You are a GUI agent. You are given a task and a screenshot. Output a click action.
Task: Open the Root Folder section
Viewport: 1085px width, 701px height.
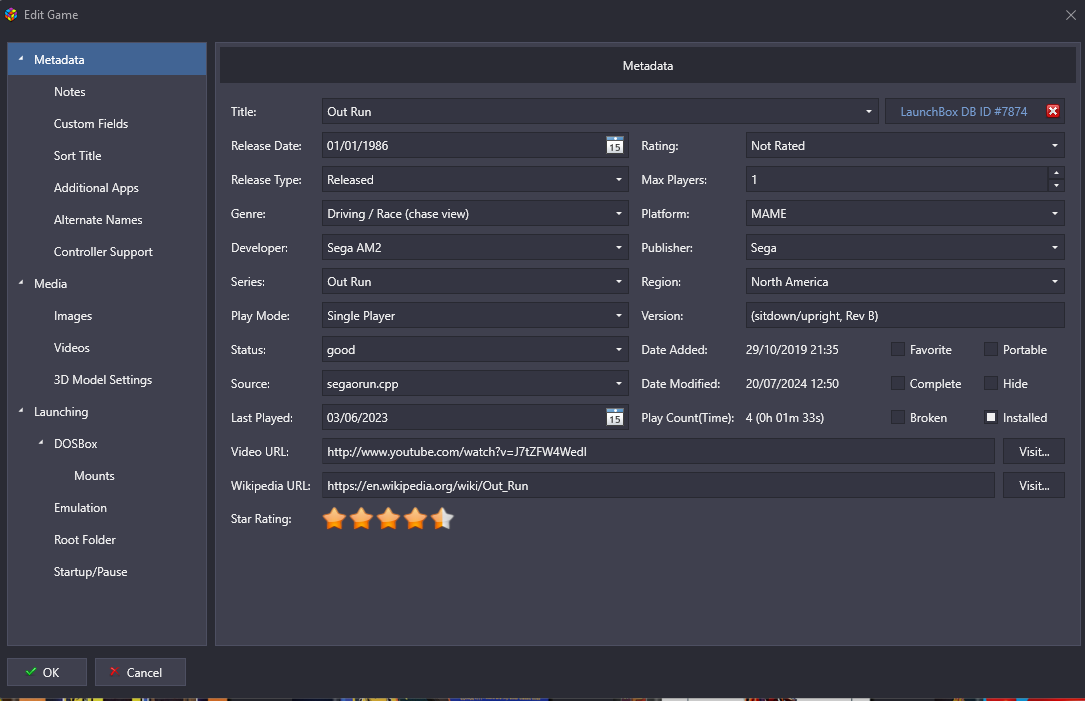85,539
